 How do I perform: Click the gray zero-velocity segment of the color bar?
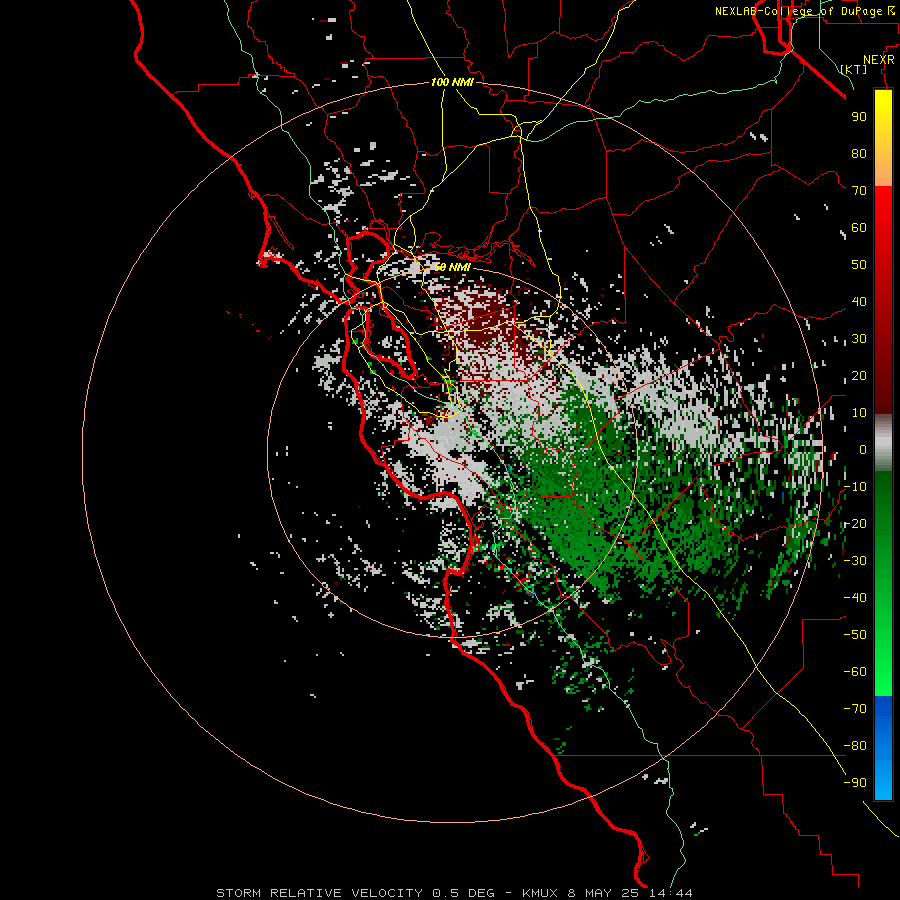pos(883,443)
